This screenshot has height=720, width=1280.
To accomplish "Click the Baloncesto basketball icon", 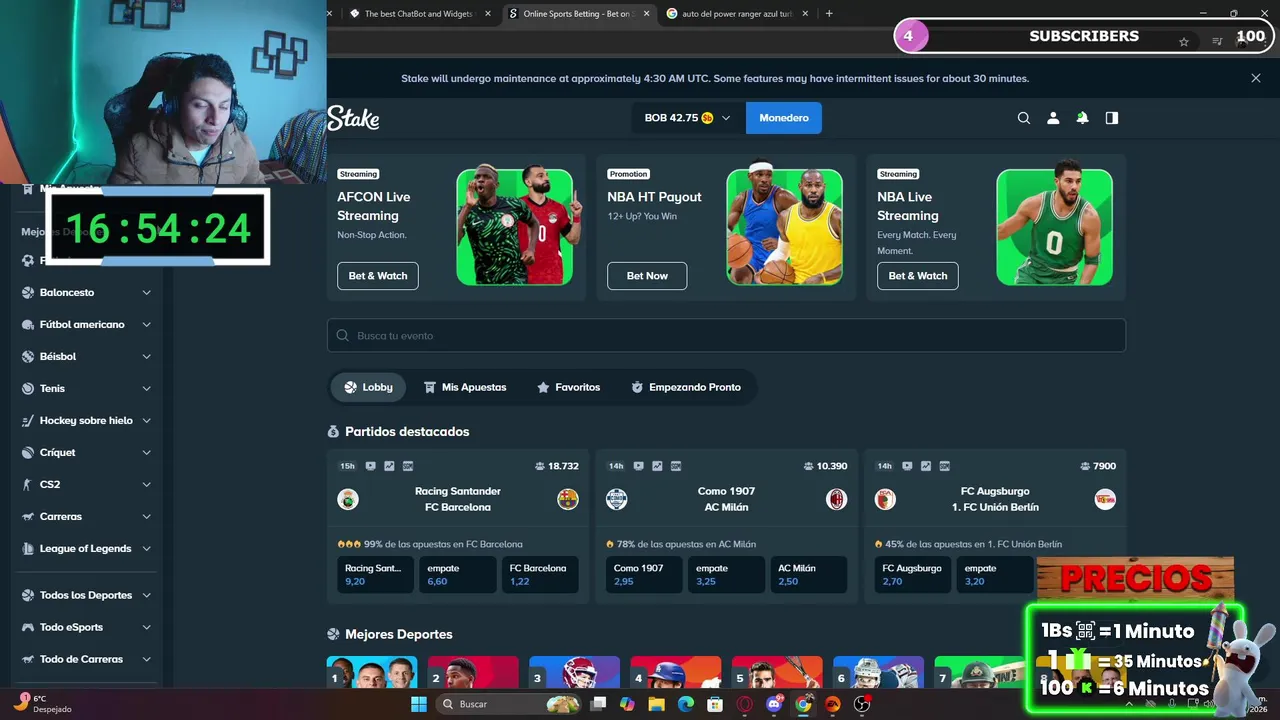I will click(28, 293).
